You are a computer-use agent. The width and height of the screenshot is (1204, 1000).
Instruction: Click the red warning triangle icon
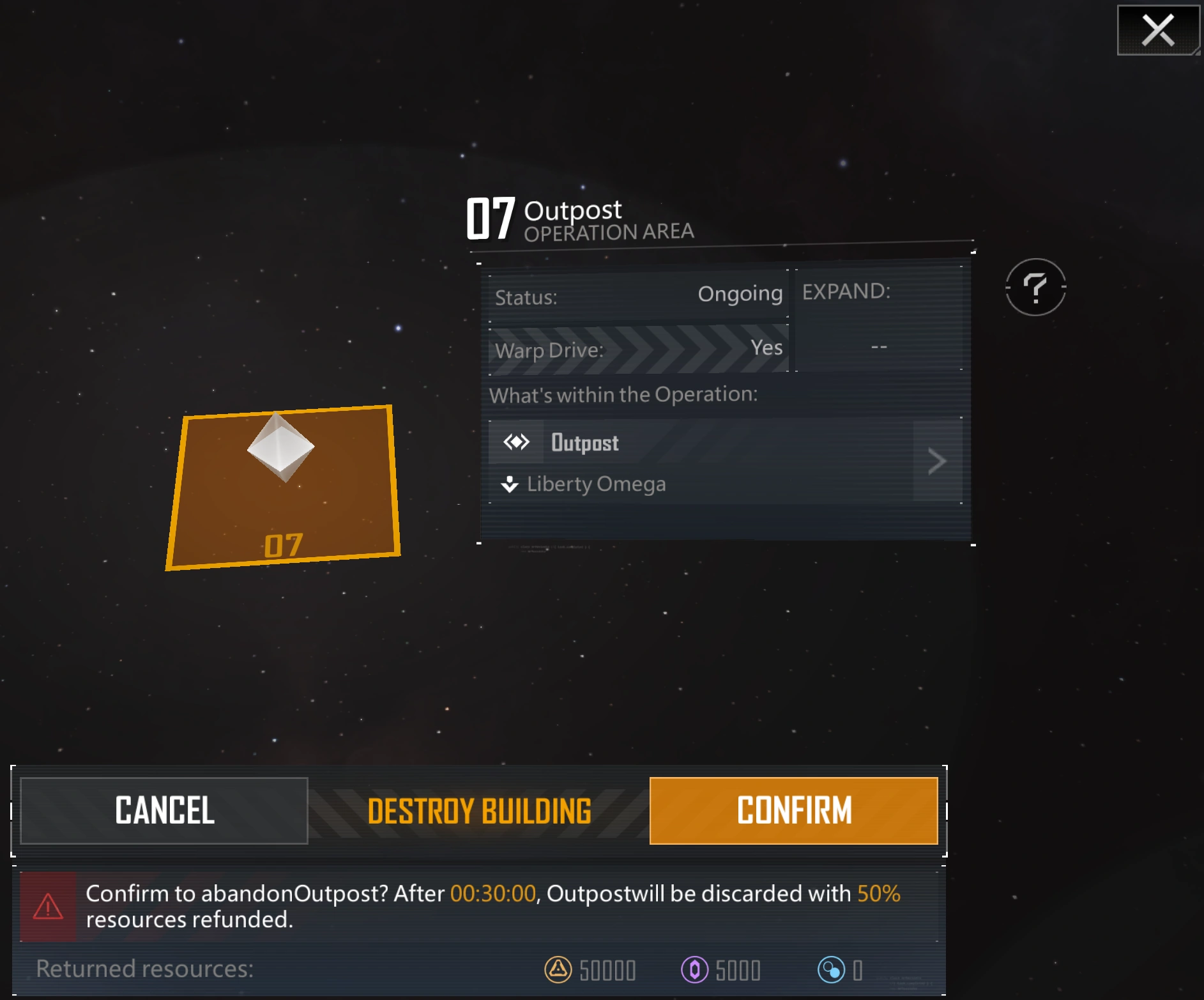click(x=48, y=906)
